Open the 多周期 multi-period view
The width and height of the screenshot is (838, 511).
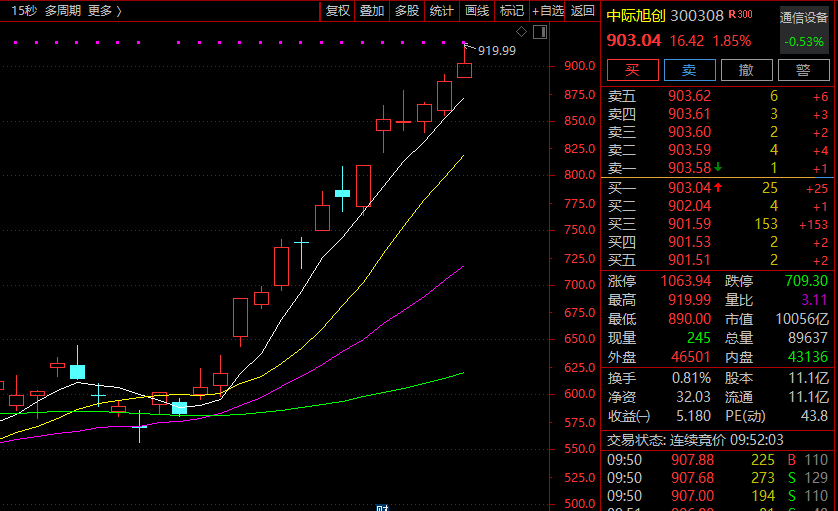coord(63,11)
